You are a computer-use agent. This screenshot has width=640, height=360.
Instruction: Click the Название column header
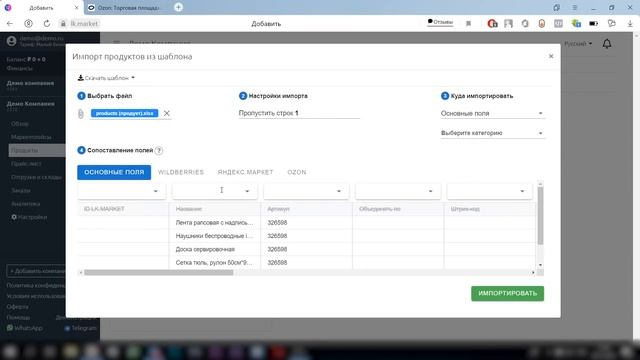click(x=214, y=209)
